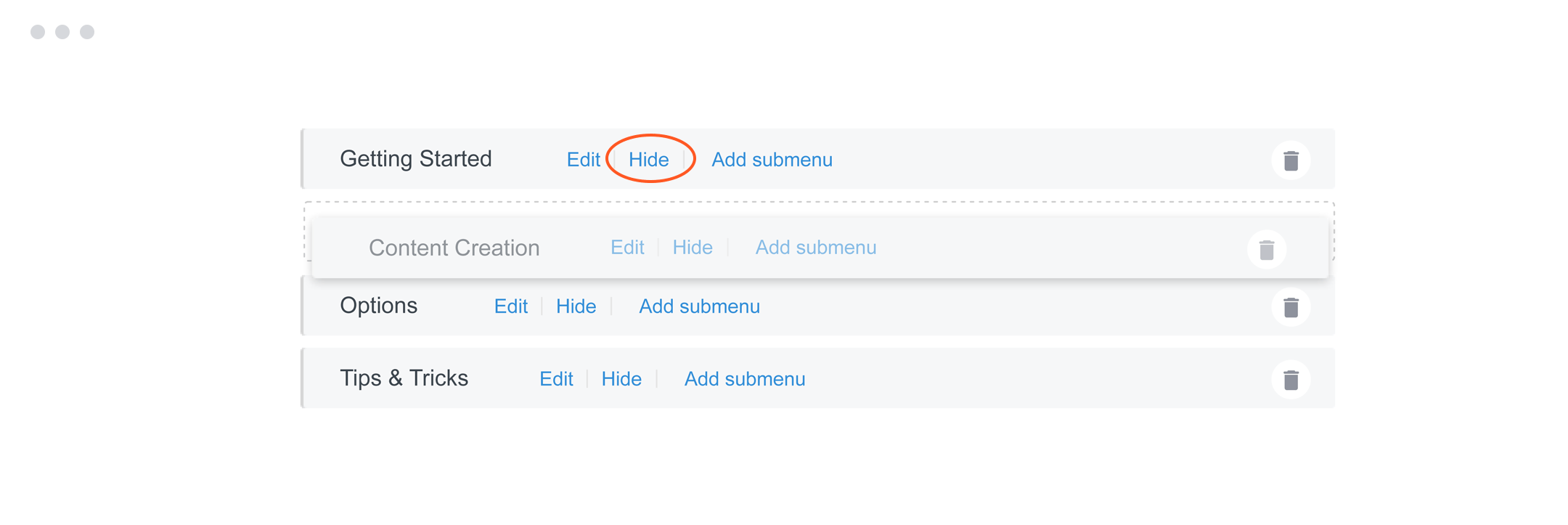The height and width of the screenshot is (525, 1568).
Task: Add submenu to Content Creation
Action: click(815, 248)
